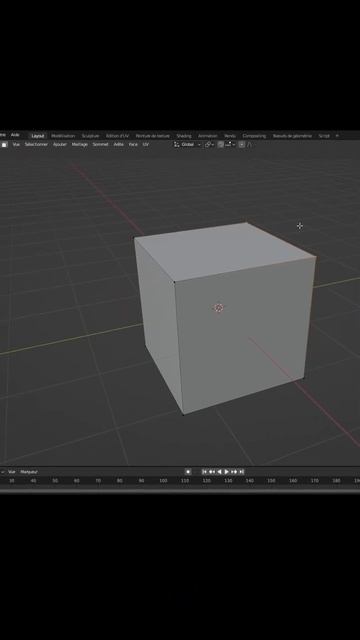Toggle proportional editing
Screen dimensions: 360x640
[242, 144]
